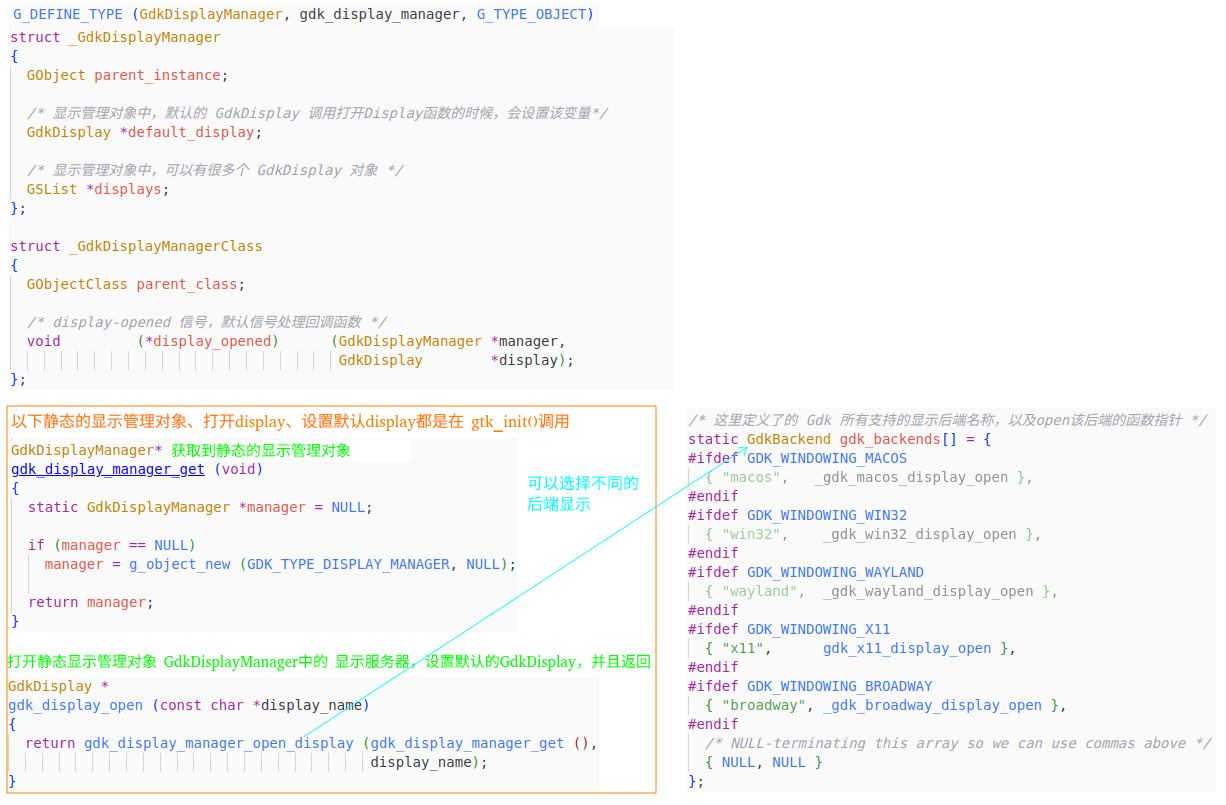Click the gdk_display_manager_open_display call

218,743
